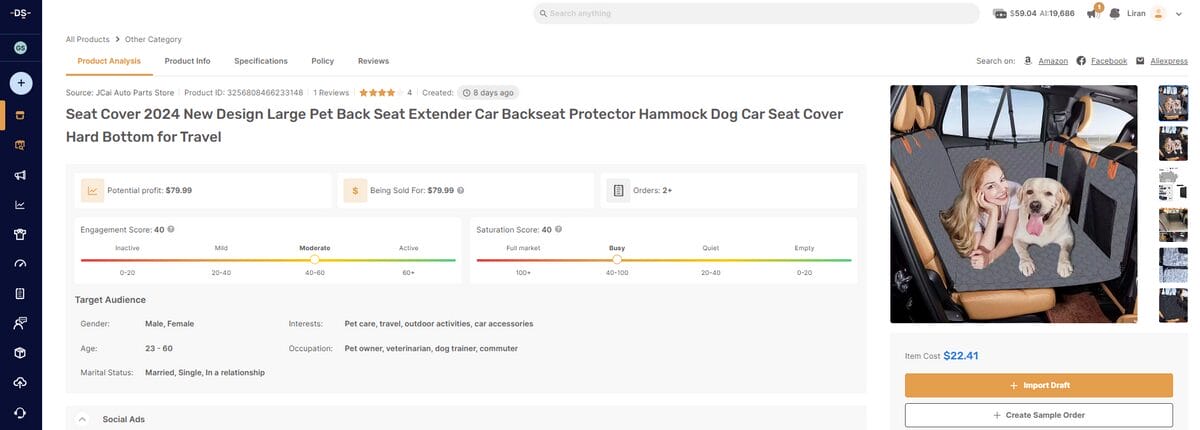
Task: Open announcements megaphone with notification badge
Action: click(1094, 13)
